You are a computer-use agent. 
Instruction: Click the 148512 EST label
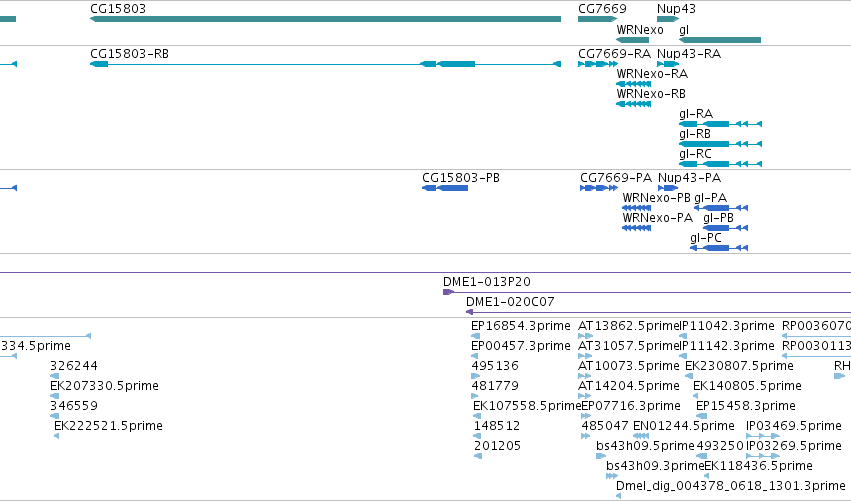[x=497, y=426]
